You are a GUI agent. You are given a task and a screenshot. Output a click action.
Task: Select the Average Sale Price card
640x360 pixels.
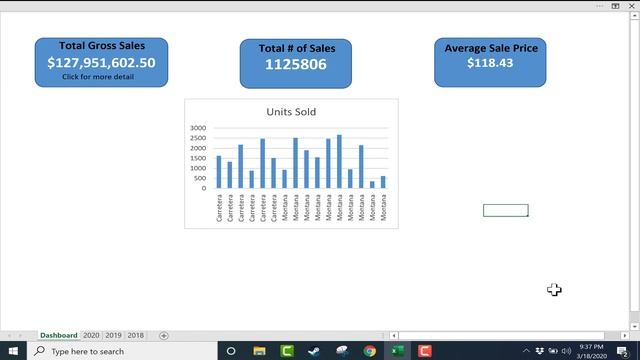(490, 62)
